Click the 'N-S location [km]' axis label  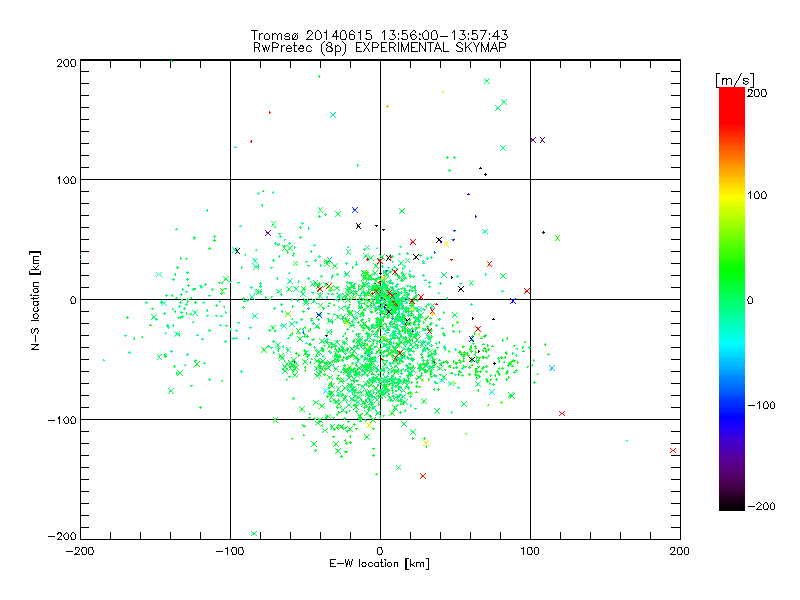click(x=35, y=301)
